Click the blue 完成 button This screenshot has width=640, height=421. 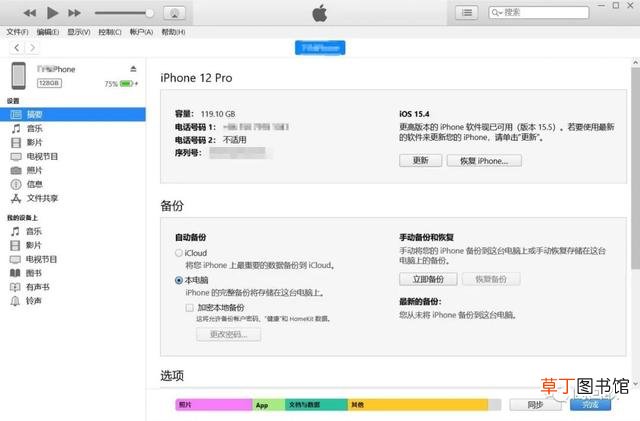point(590,405)
